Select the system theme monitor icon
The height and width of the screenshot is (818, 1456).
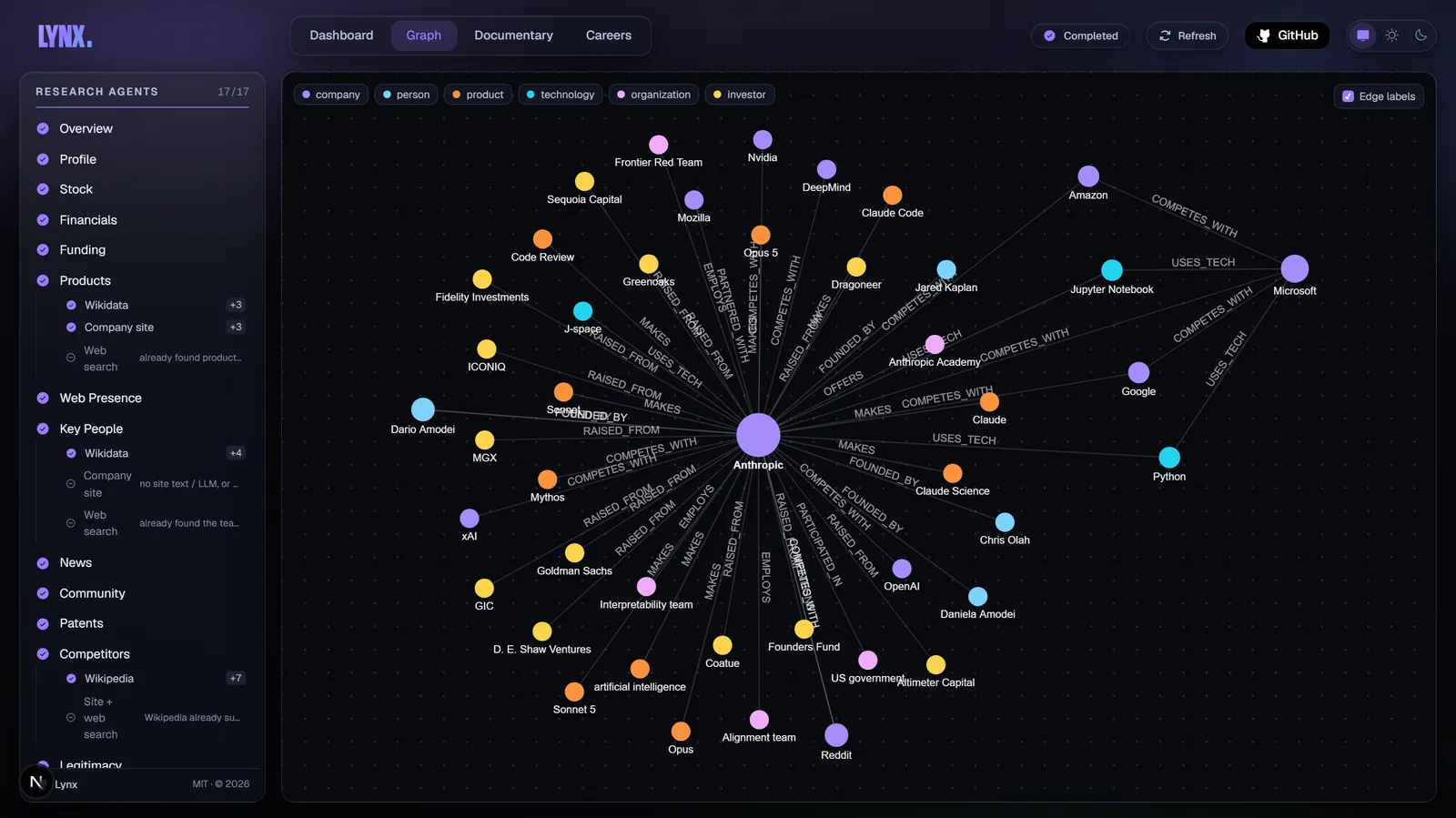click(1362, 35)
